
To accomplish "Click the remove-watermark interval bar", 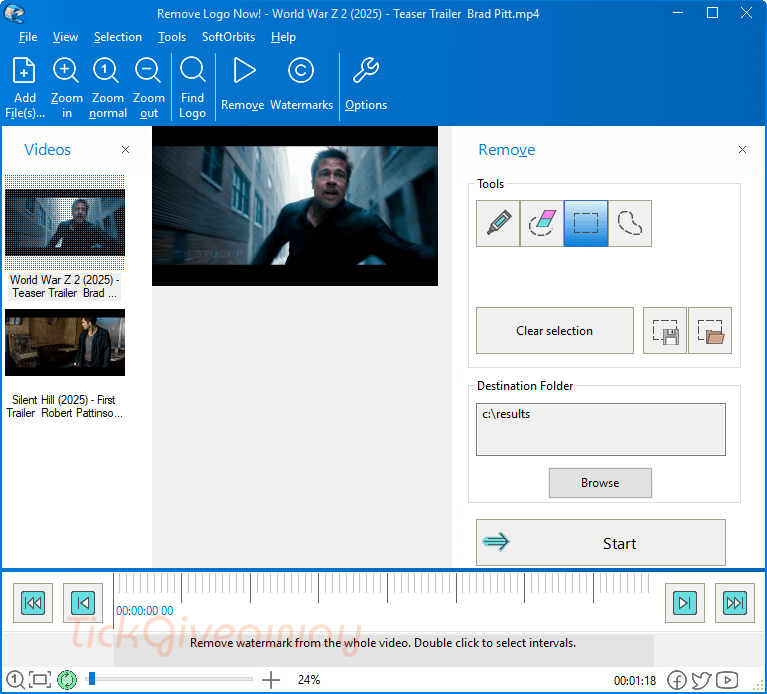I will pyautogui.click(x=384, y=650).
